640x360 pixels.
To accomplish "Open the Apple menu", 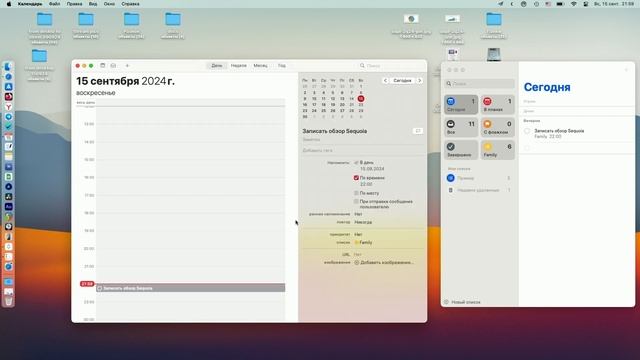I will point(9,4).
